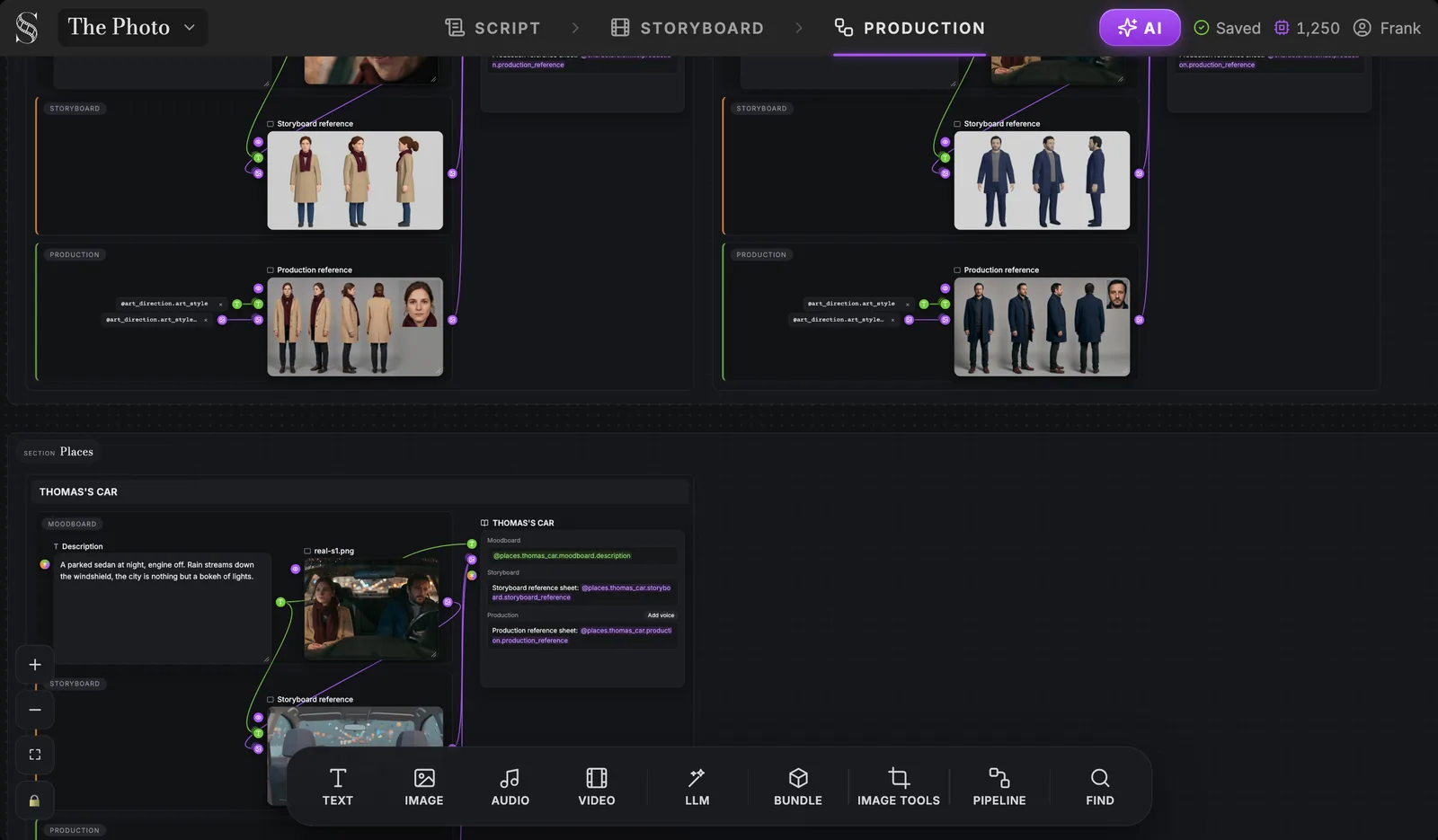This screenshot has height=840, width=1438.
Task: Open the woman's storyboard reference thumbnail
Action: coord(355,181)
